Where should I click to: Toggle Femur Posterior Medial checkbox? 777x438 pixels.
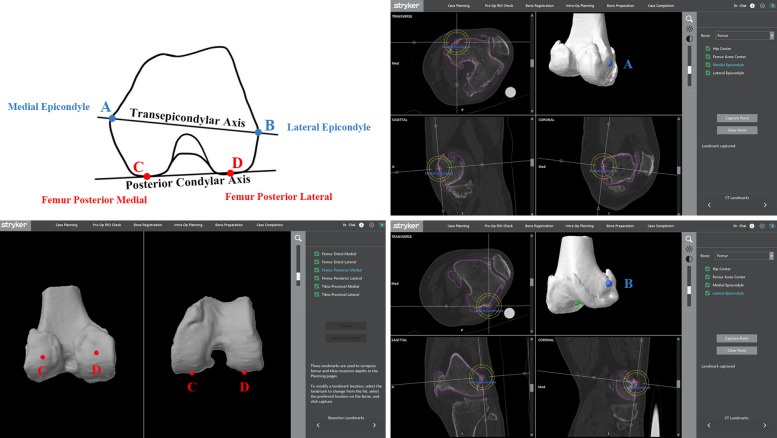317,270
